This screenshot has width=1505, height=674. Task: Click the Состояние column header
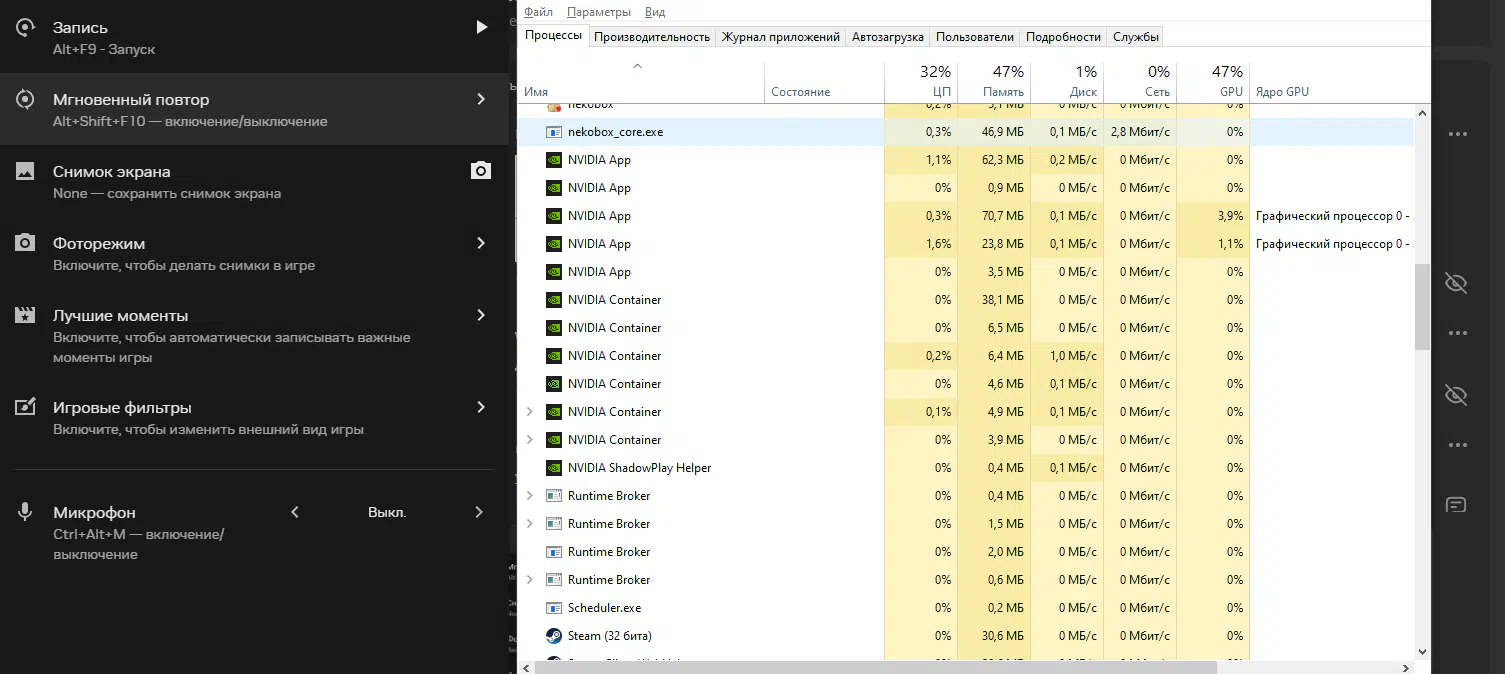tap(824, 82)
